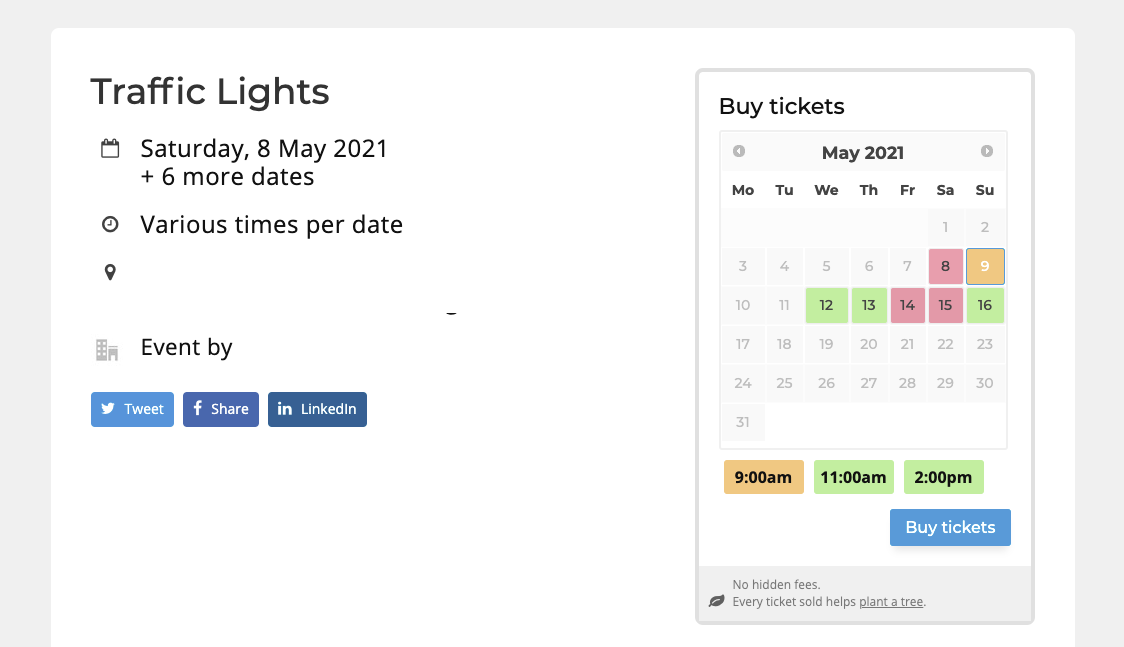Select sold-out date May 8

[946, 267]
